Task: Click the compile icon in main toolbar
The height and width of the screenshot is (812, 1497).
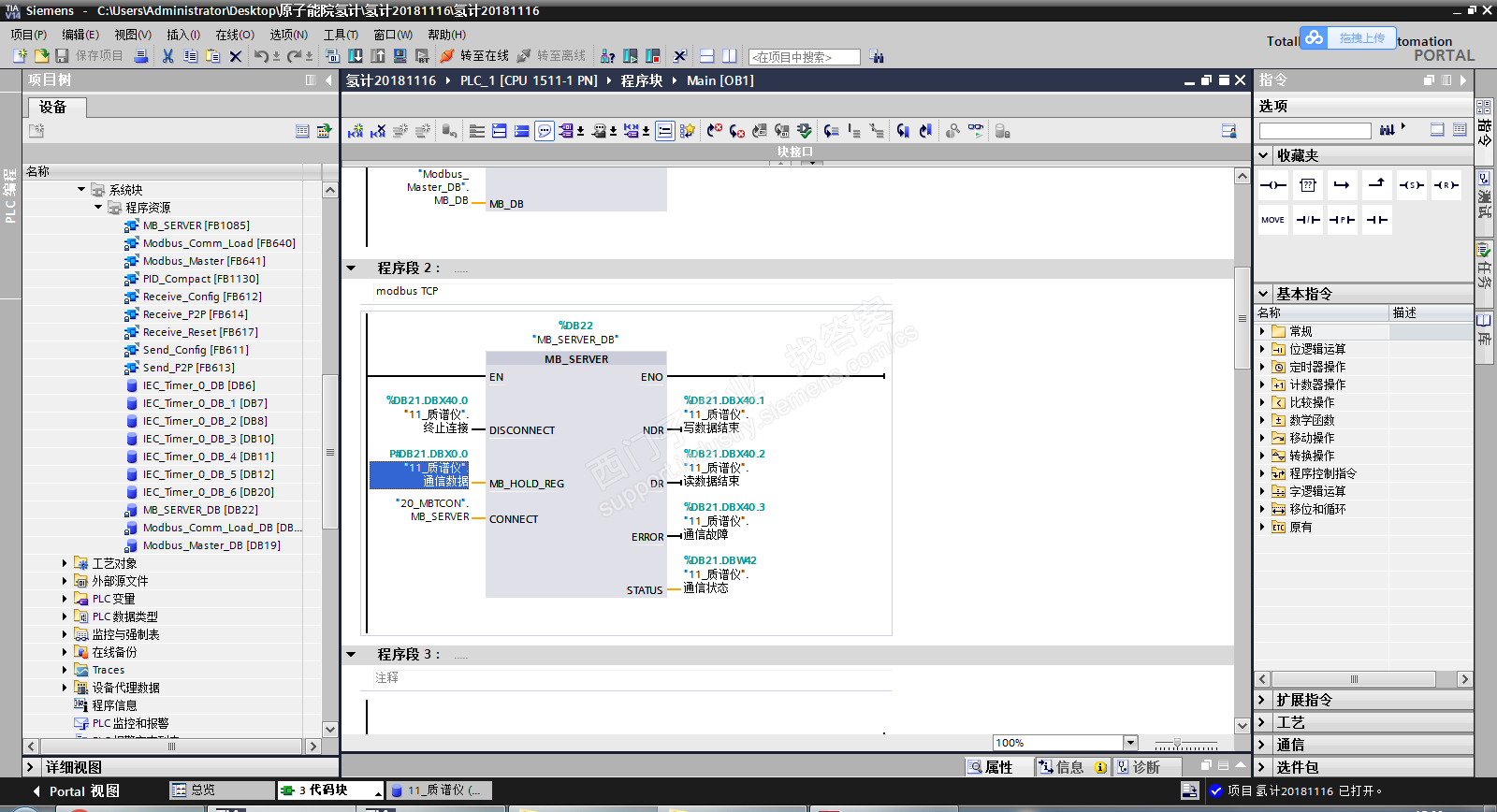Action: [332, 56]
